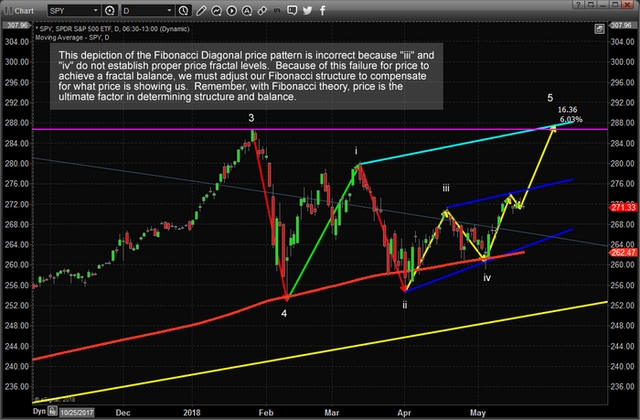Open the time template clock icon
The height and width of the screenshot is (420, 640).
click(x=184, y=11)
